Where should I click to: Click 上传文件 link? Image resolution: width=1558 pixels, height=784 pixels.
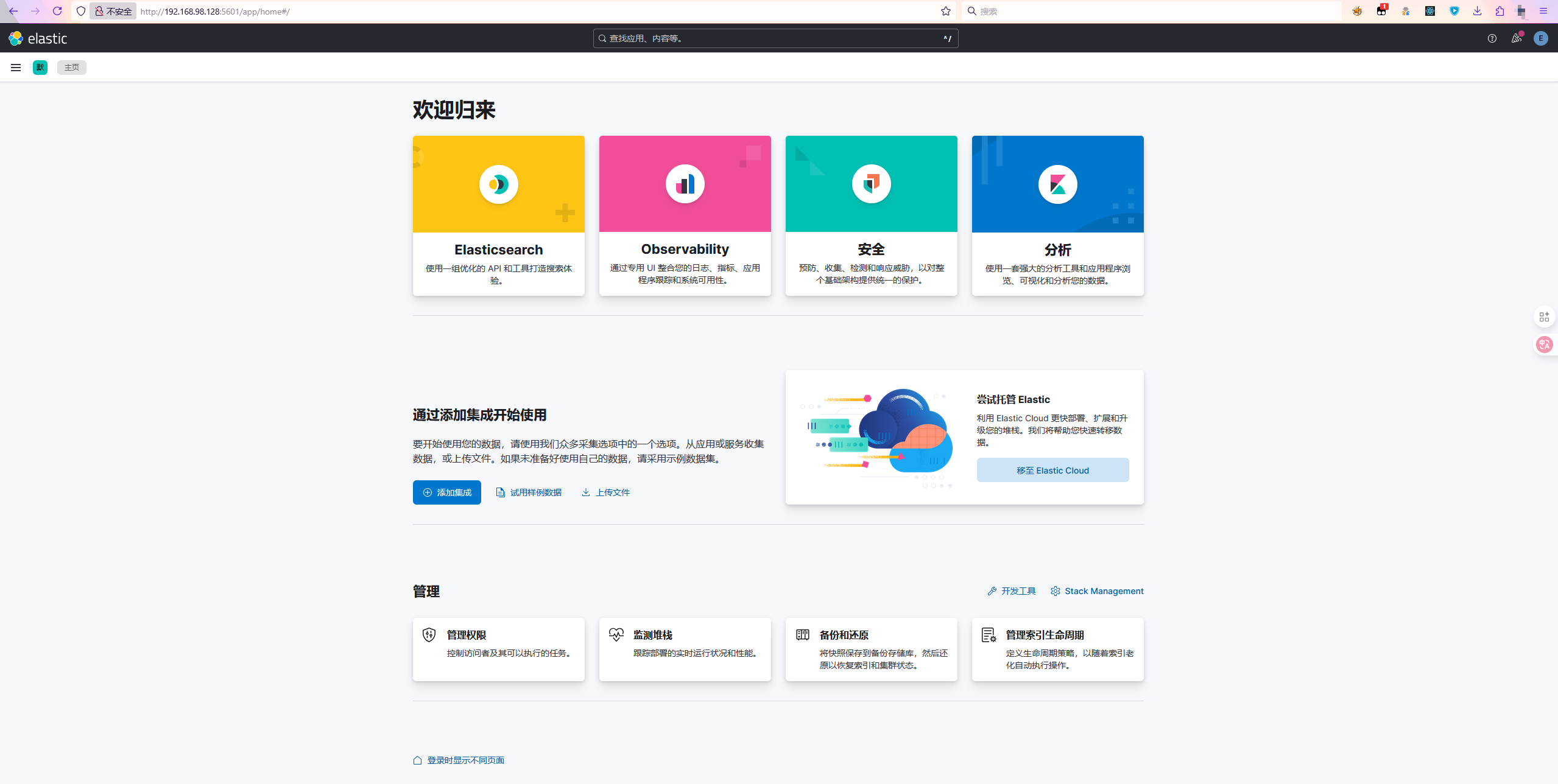point(605,492)
